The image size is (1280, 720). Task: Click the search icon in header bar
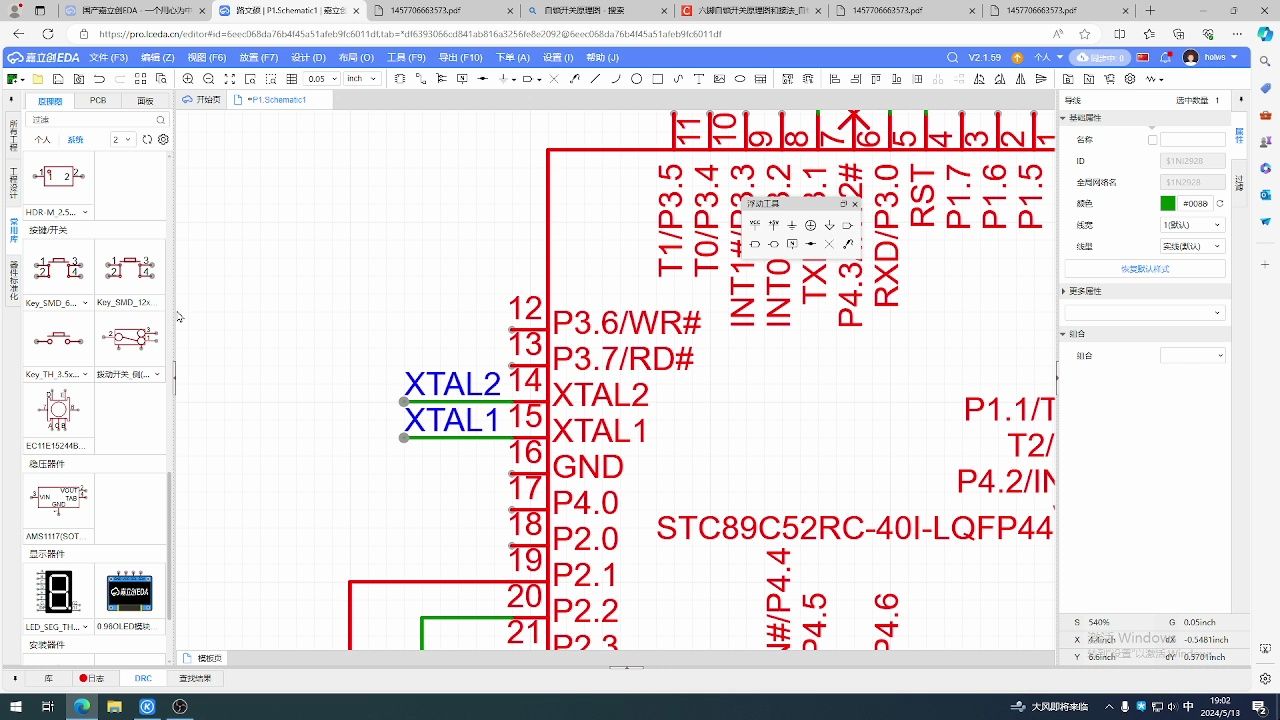(952, 57)
